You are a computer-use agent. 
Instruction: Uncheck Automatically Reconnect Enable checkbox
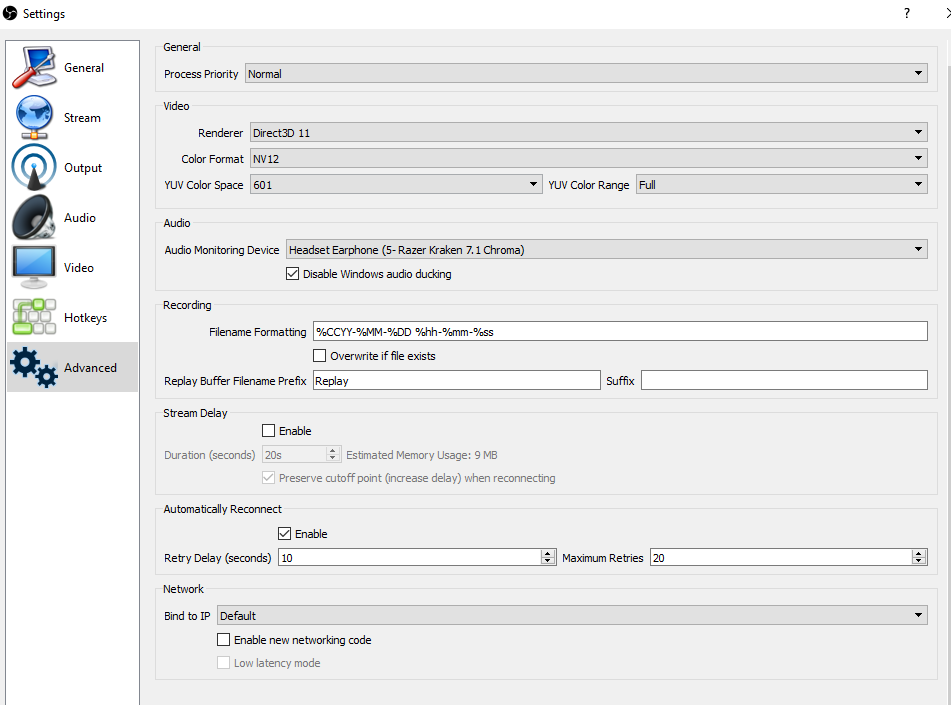[284, 534]
